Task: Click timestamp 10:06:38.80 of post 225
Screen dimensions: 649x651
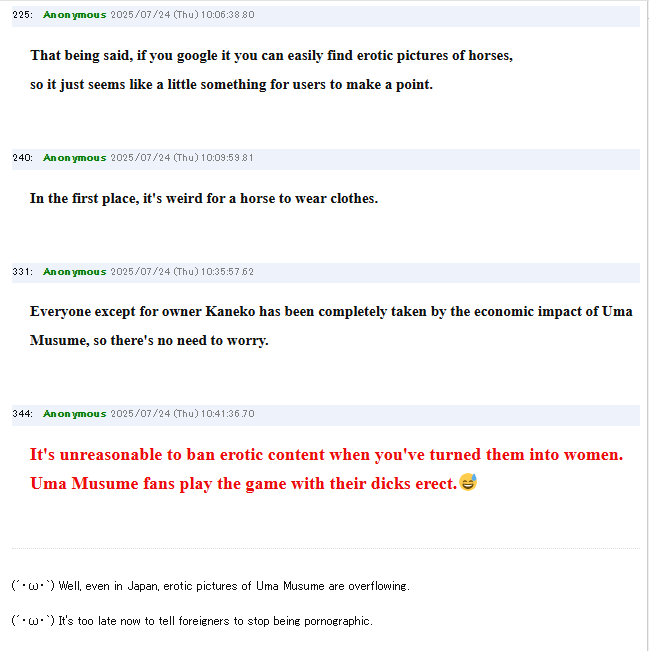Action: tap(228, 15)
